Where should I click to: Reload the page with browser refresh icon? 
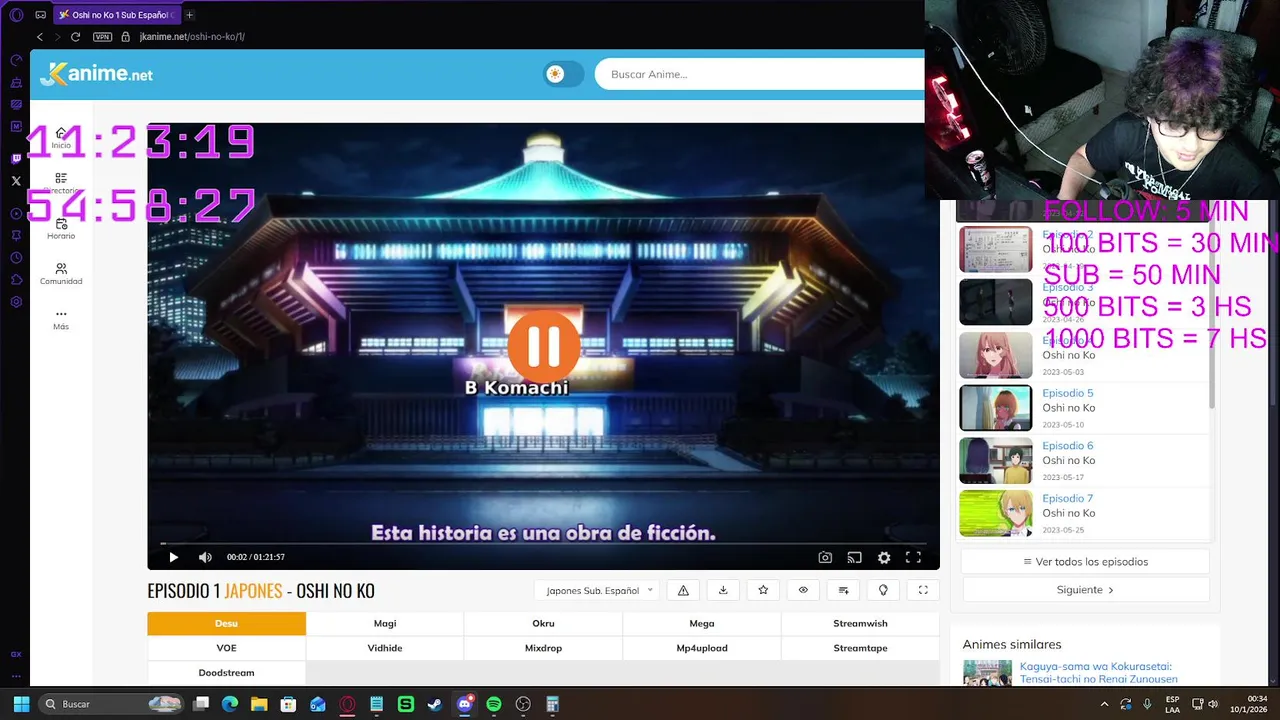coord(75,37)
